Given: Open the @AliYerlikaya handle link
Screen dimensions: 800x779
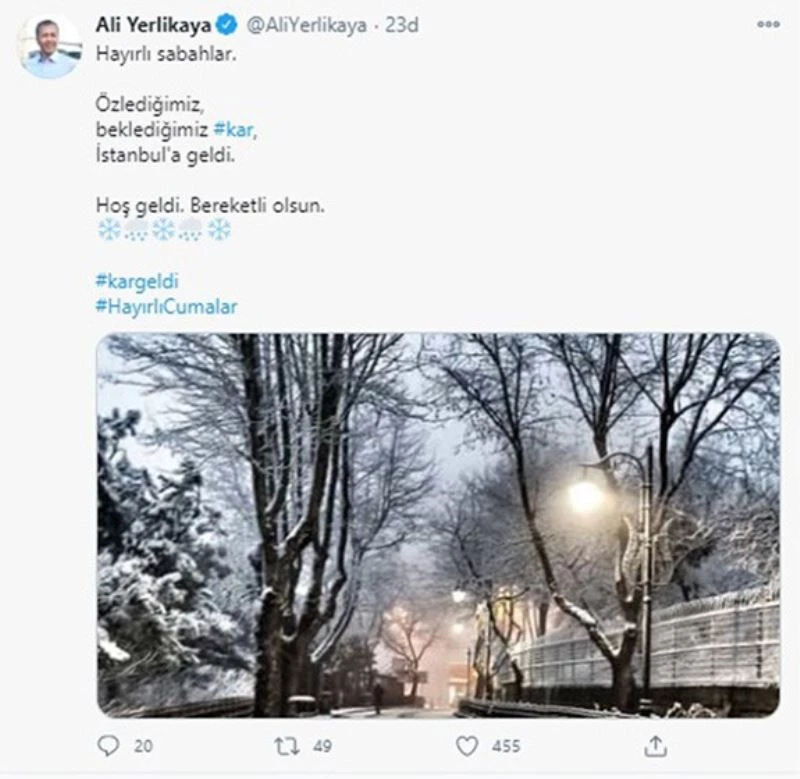Looking at the screenshot, I should click(x=306, y=26).
